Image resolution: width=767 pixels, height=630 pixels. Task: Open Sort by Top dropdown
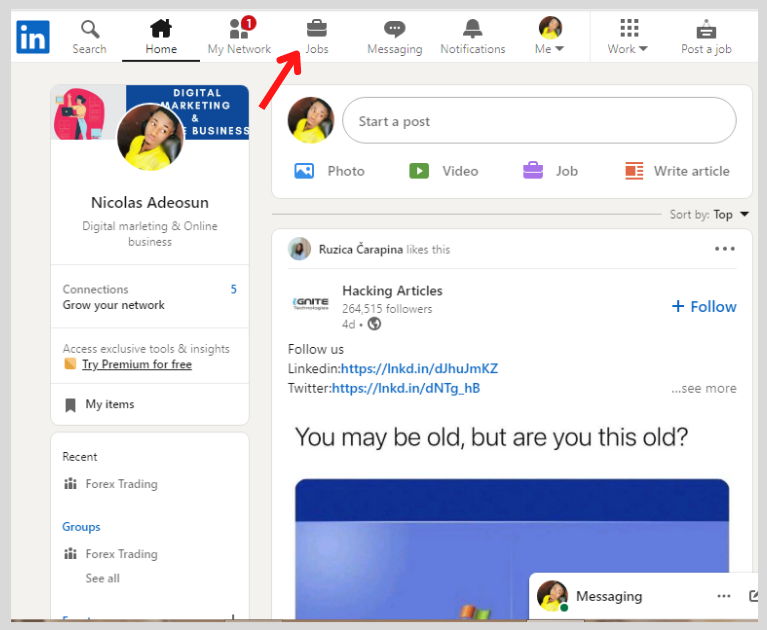709,214
